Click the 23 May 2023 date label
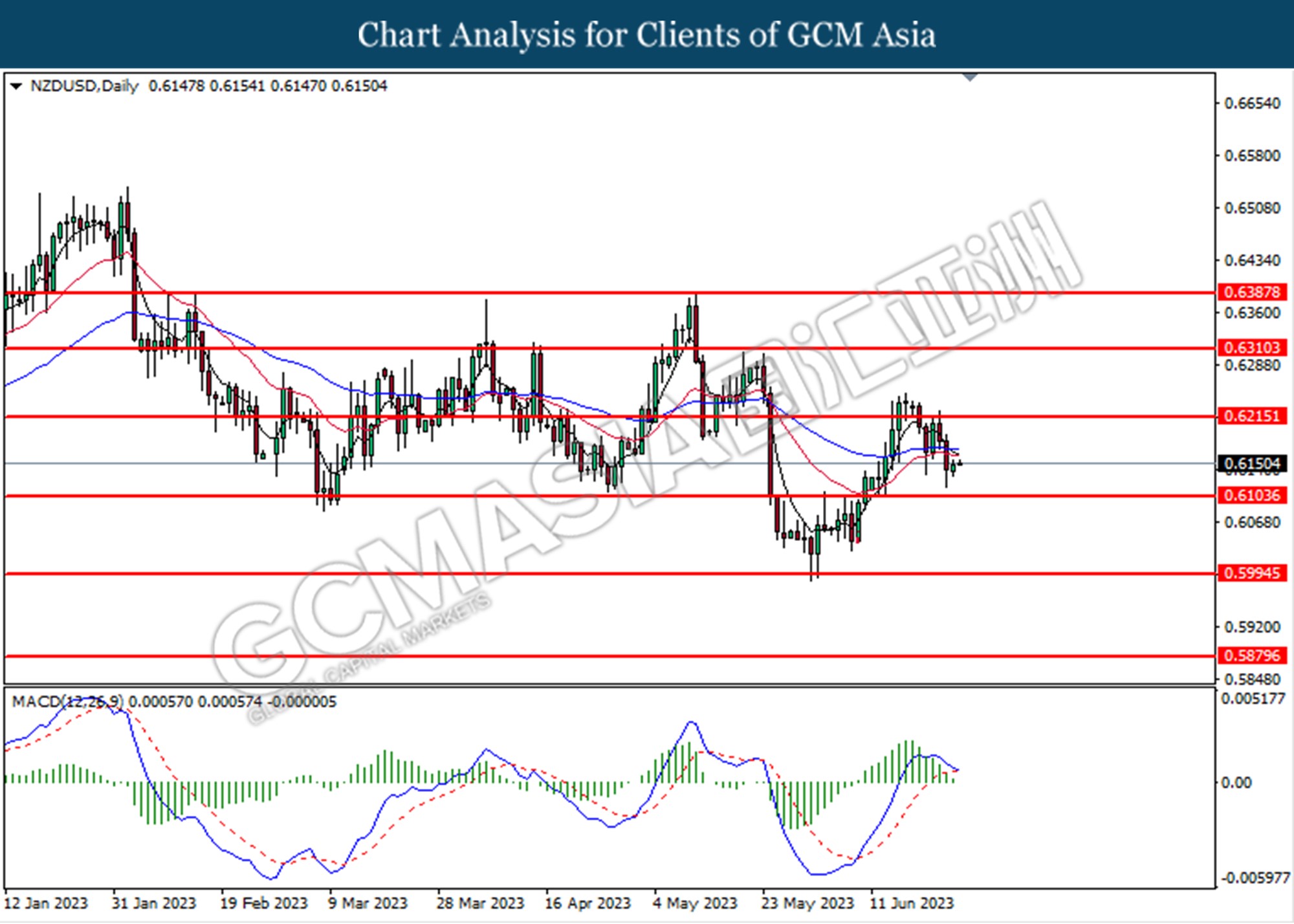Viewport: 1294px width, 924px height. click(x=807, y=903)
